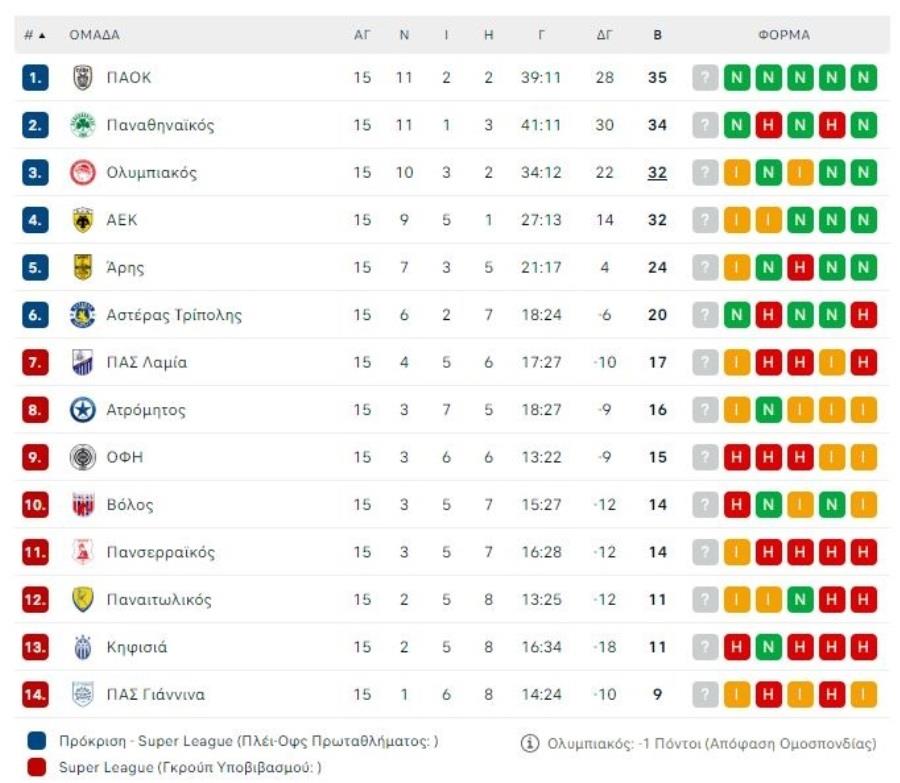This screenshot has height=783, width=900.
Task: Click the ΟΦΗ circular club logo
Action: pyautogui.click(x=83, y=457)
